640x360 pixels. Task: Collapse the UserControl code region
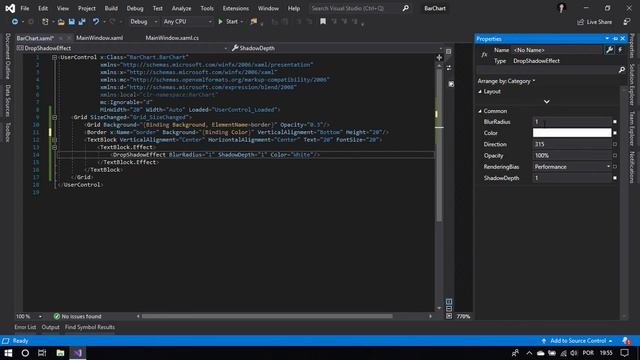click(54, 58)
